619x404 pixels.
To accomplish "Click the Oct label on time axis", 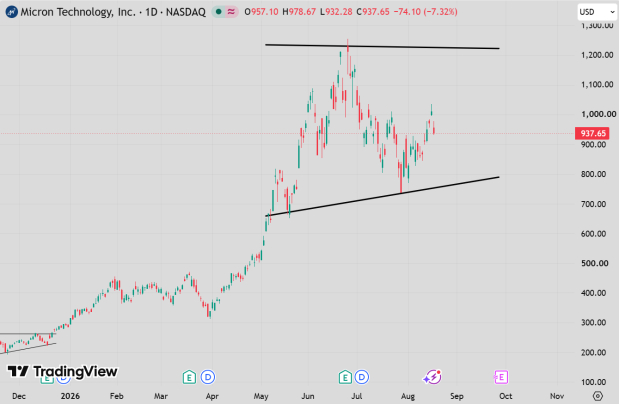I will pos(505,396).
